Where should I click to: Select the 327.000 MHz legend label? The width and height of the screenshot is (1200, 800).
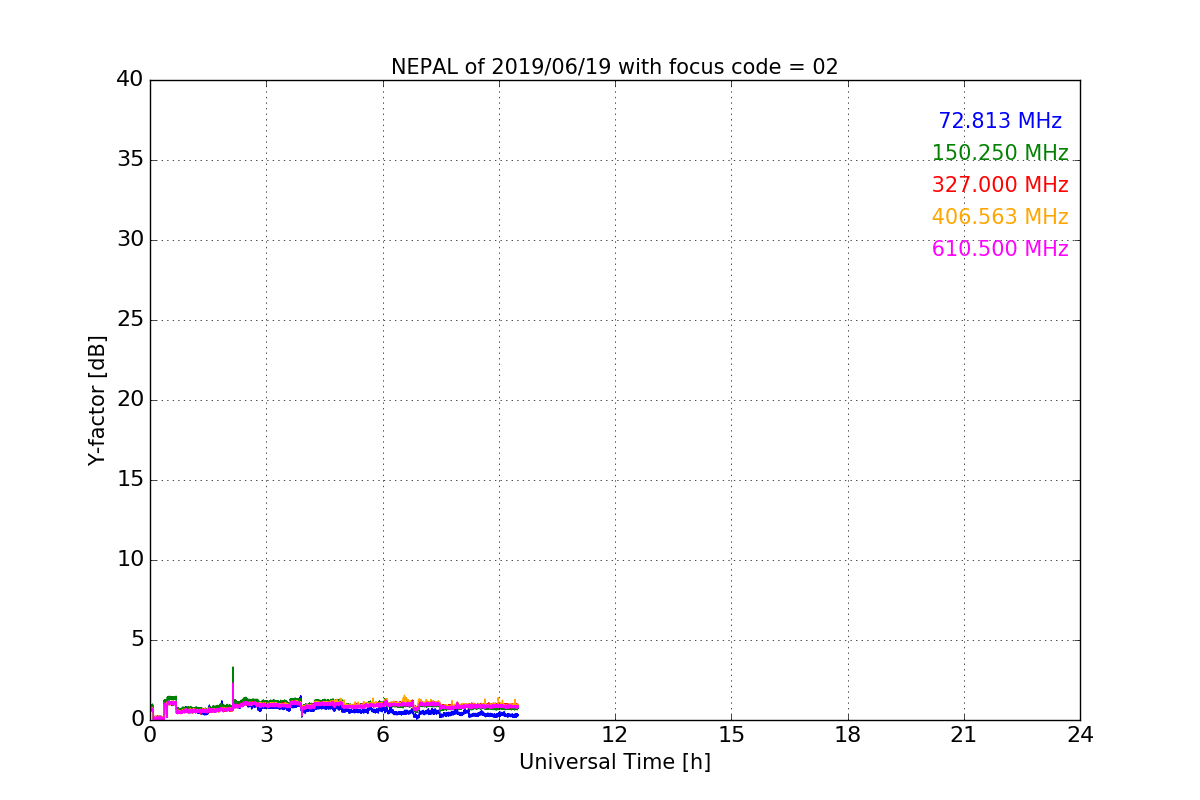coord(1000,185)
